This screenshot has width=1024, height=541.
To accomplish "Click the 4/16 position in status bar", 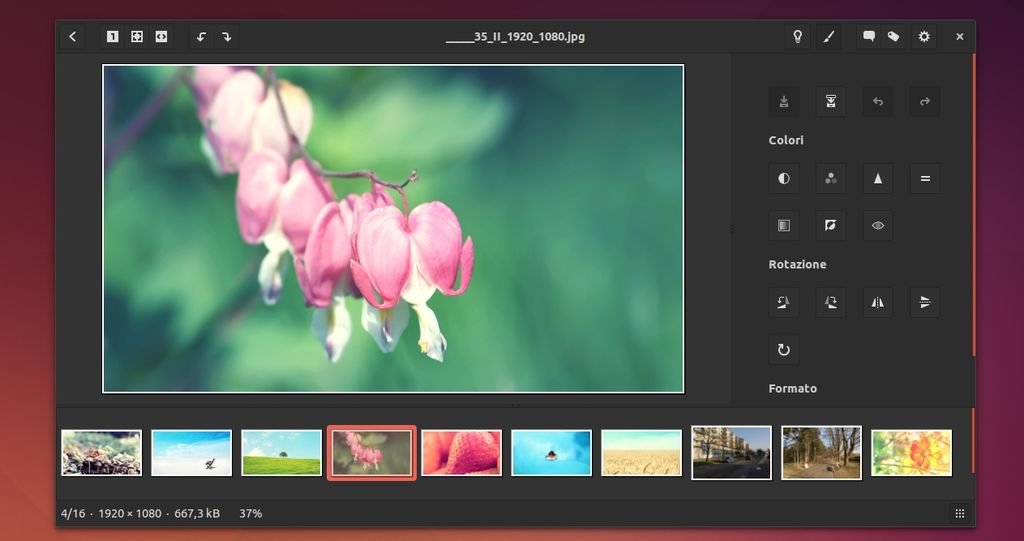I will (73, 514).
